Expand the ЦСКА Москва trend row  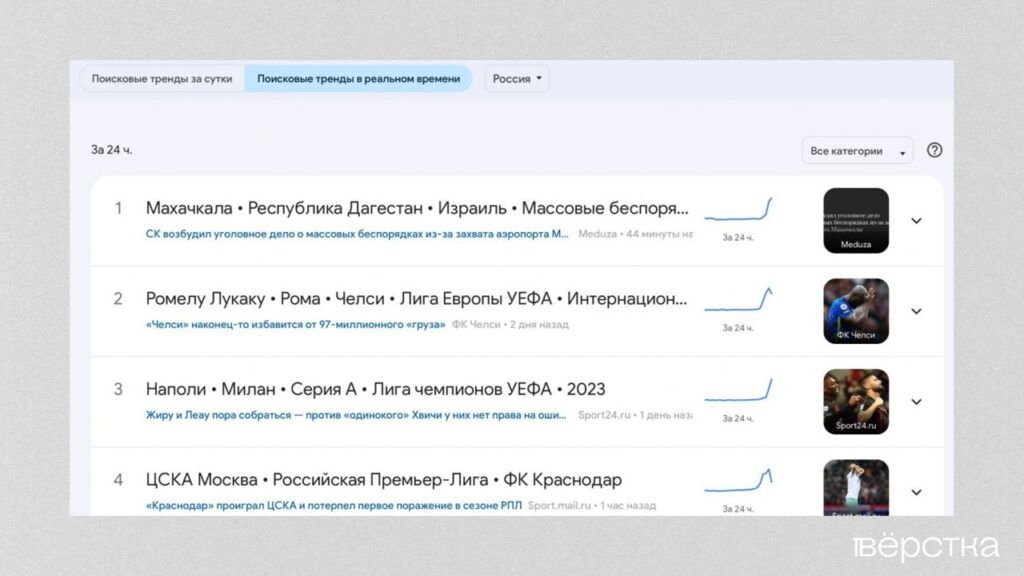(x=916, y=492)
